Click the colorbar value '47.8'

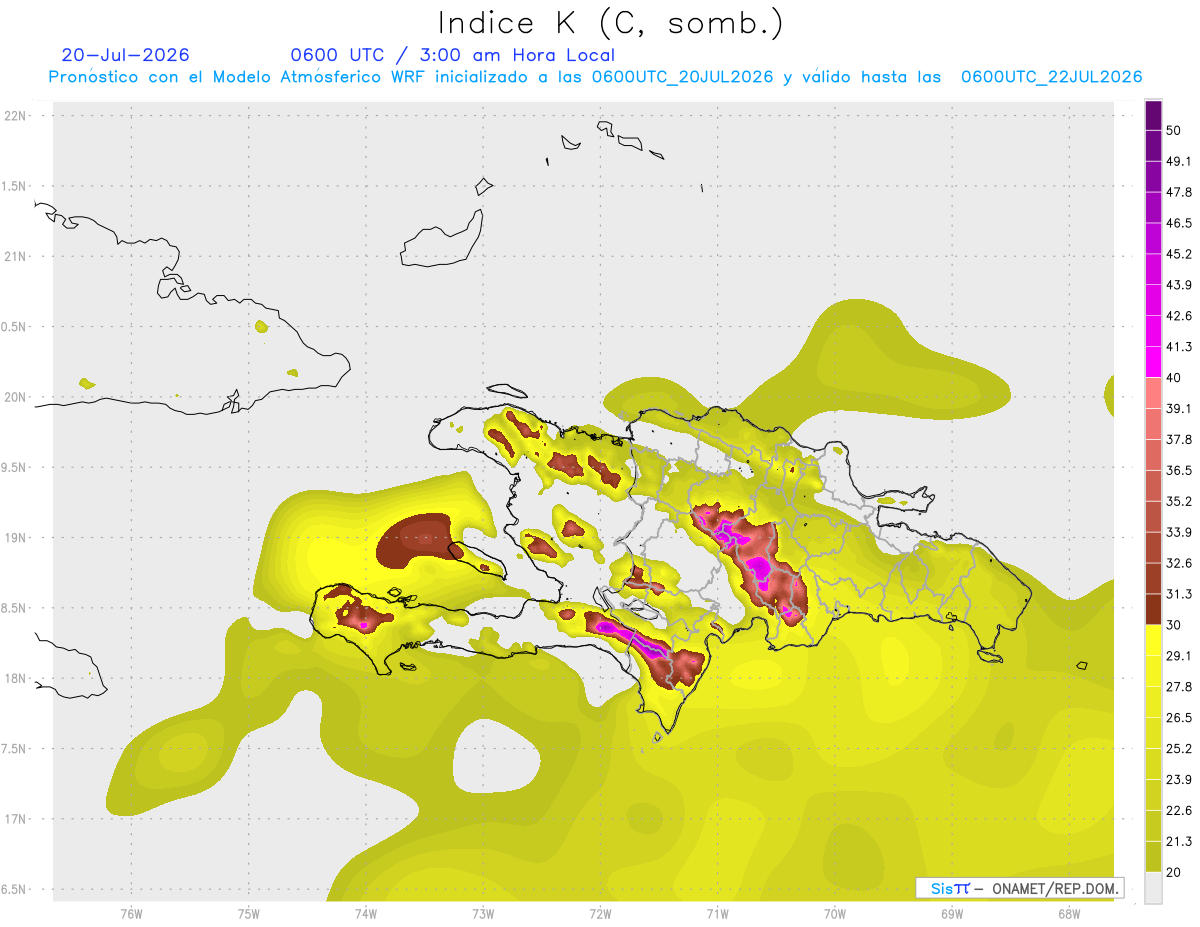coord(1179,192)
